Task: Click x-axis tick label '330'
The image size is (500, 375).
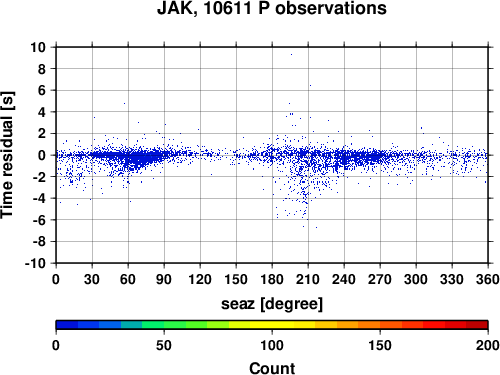Action: (x=452, y=279)
